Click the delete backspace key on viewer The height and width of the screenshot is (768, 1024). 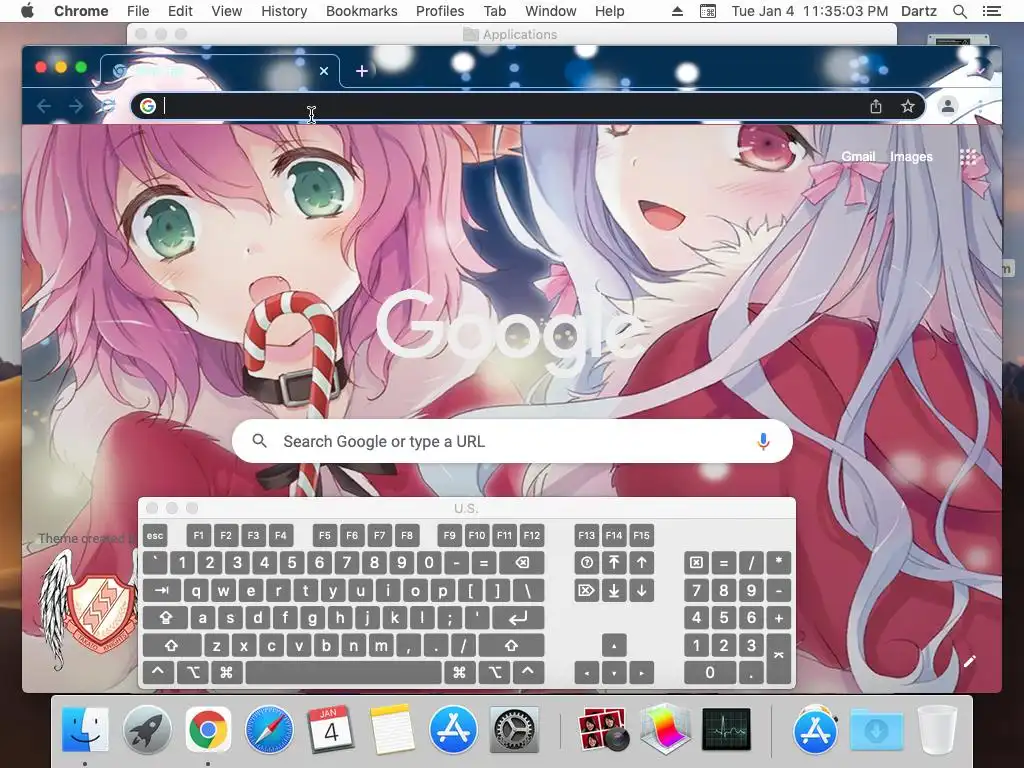point(521,563)
